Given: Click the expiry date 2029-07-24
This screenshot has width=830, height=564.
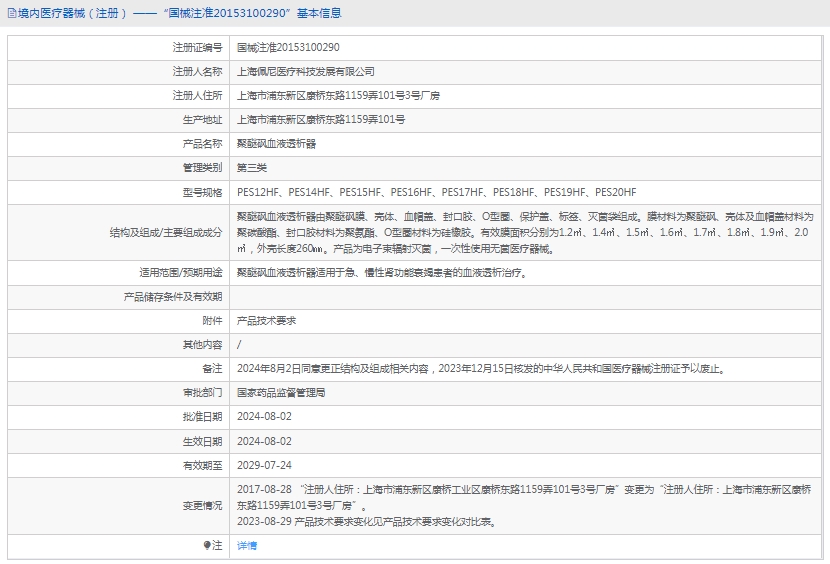Looking at the screenshot, I should [265, 465].
